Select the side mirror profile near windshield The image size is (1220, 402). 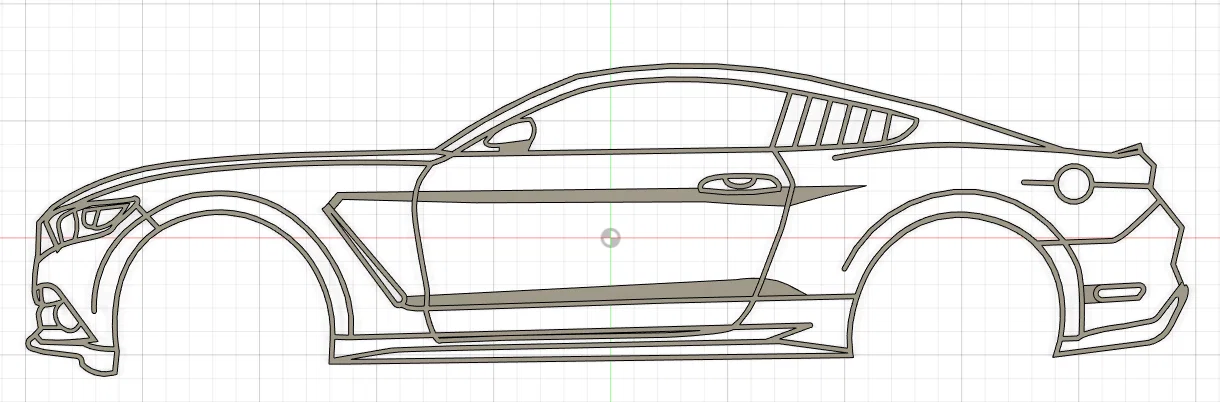[510, 134]
